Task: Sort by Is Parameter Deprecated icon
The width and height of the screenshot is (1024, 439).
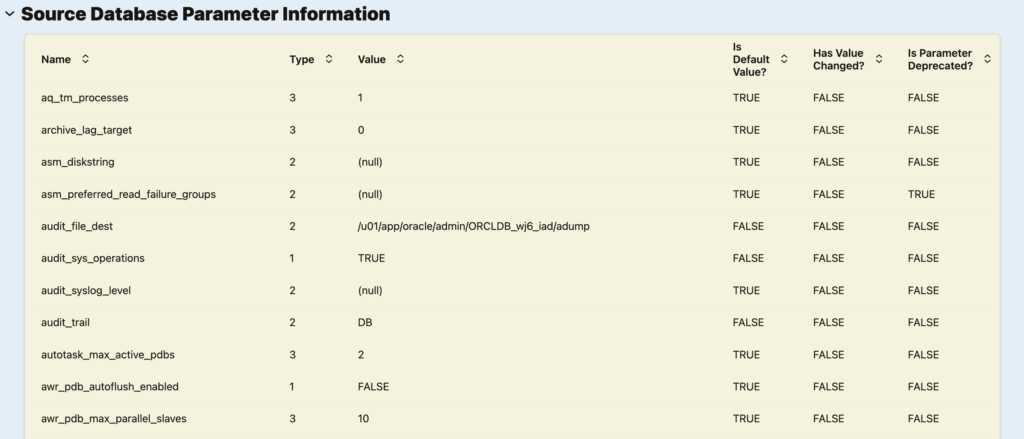Action: pos(987,59)
